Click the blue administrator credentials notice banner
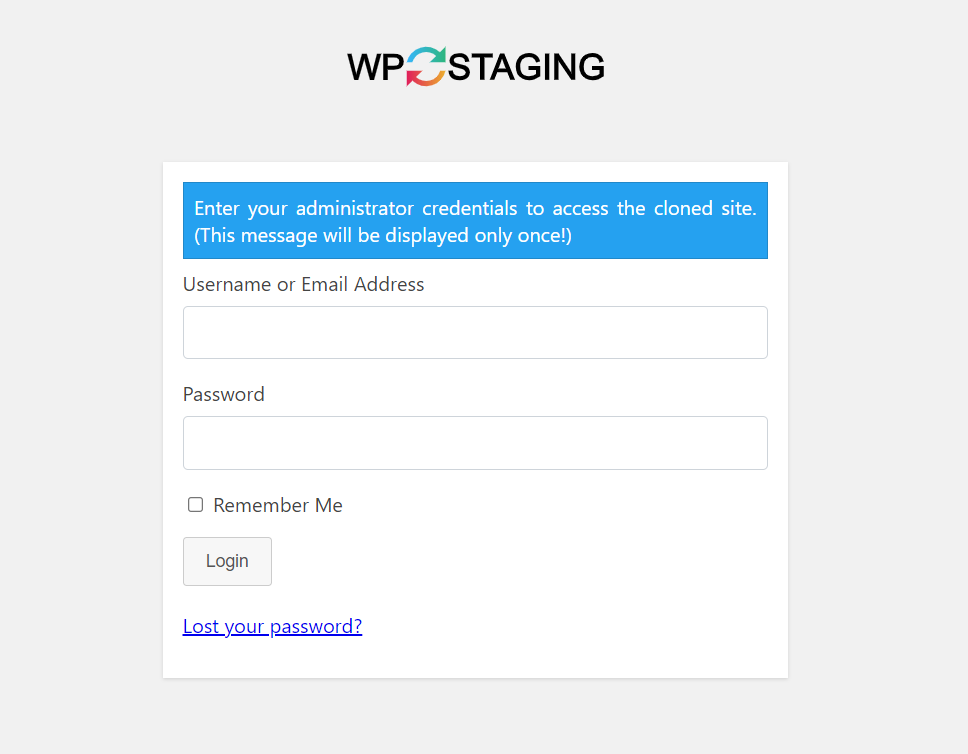968x754 pixels. coord(475,220)
